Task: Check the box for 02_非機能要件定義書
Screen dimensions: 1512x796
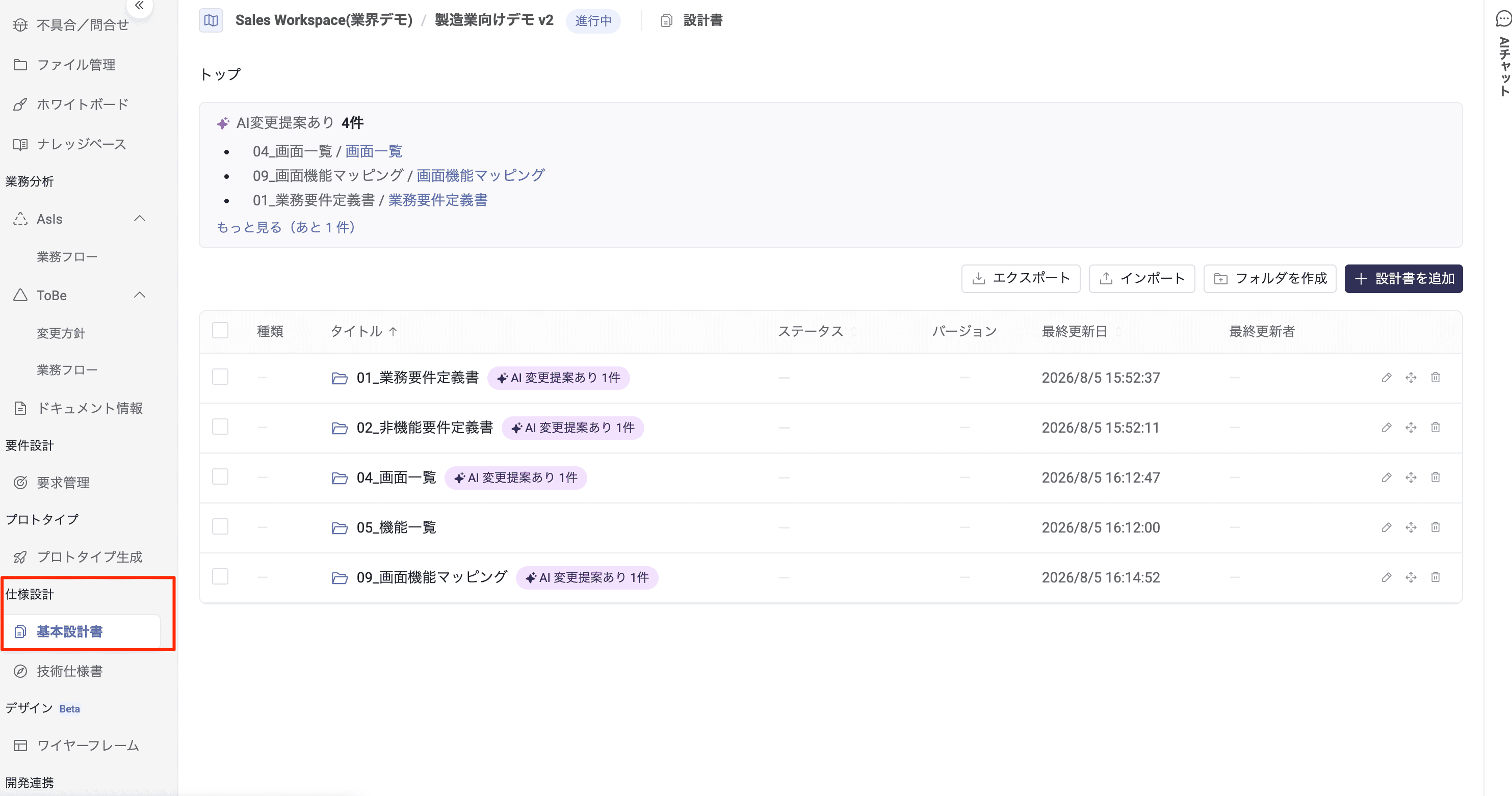Action: [220, 427]
